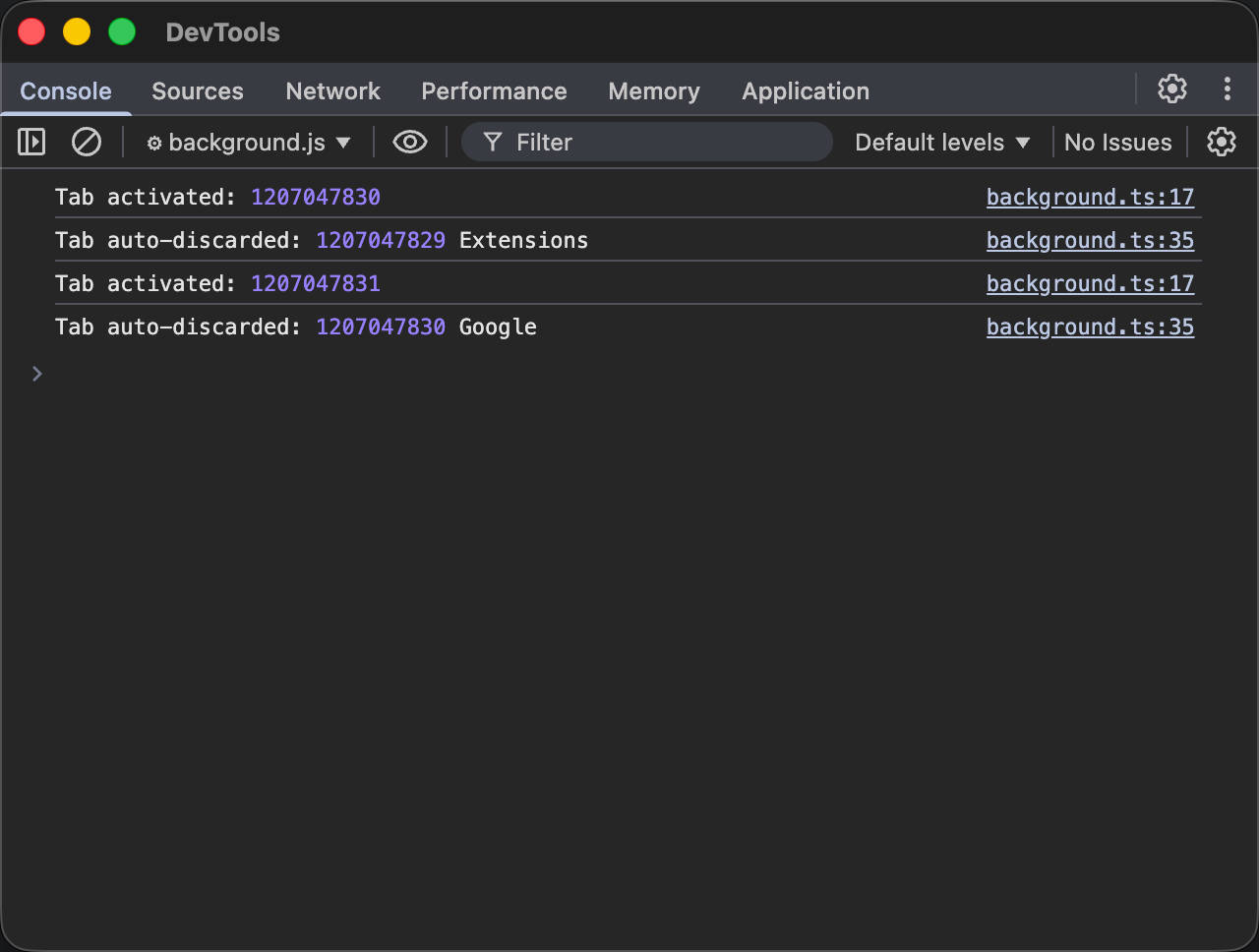Toggle the console sidebar panel icon
The width and height of the screenshot is (1259, 952).
point(31,143)
